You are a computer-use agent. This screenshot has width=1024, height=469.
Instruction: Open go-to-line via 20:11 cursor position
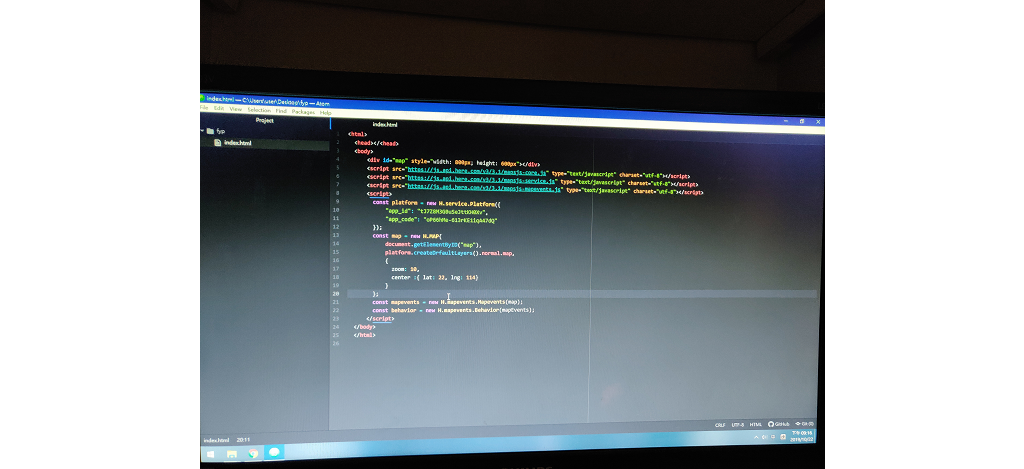pyautogui.click(x=243, y=440)
